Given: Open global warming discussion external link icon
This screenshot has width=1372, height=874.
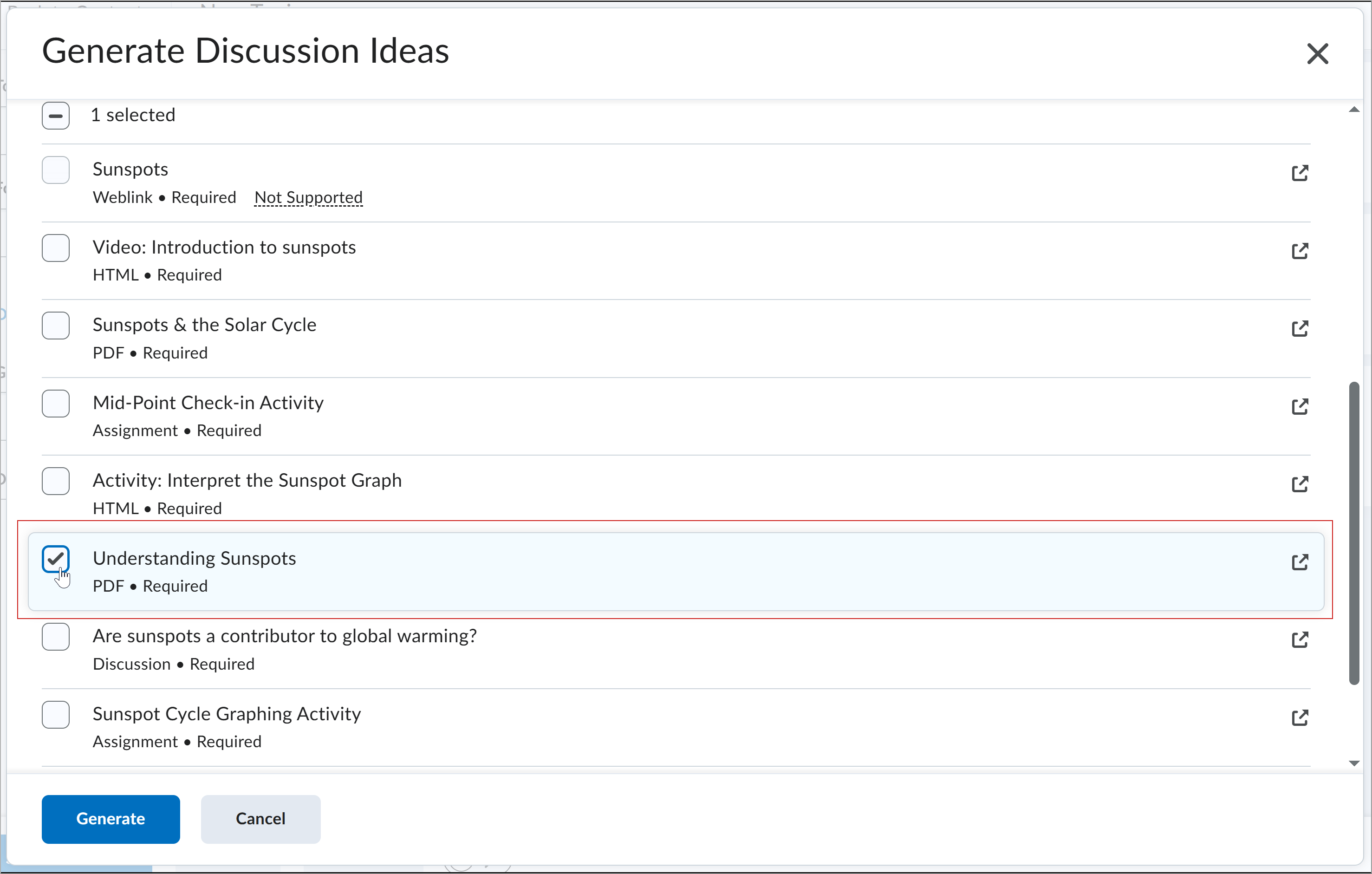Looking at the screenshot, I should (1300, 640).
